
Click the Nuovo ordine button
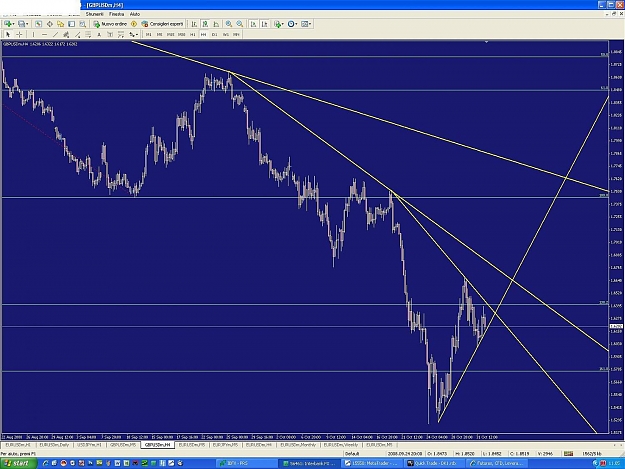pyautogui.click(x=110, y=24)
